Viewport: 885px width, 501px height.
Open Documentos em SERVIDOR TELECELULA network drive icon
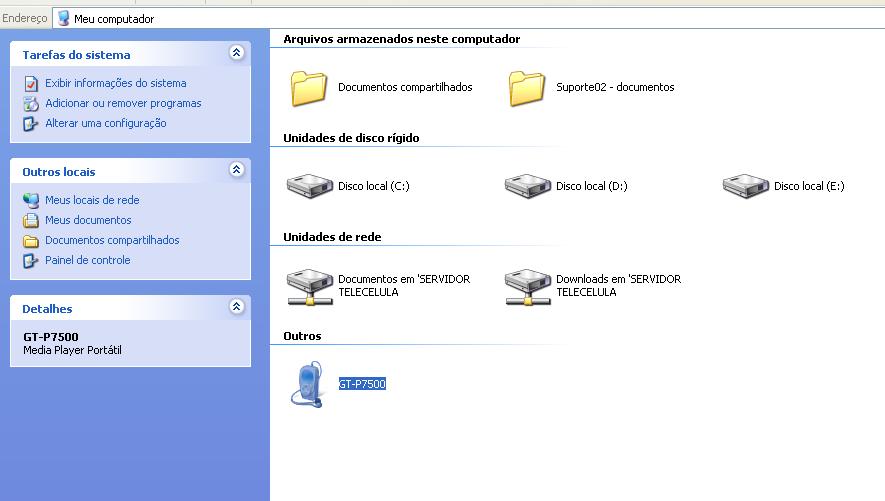tap(309, 287)
